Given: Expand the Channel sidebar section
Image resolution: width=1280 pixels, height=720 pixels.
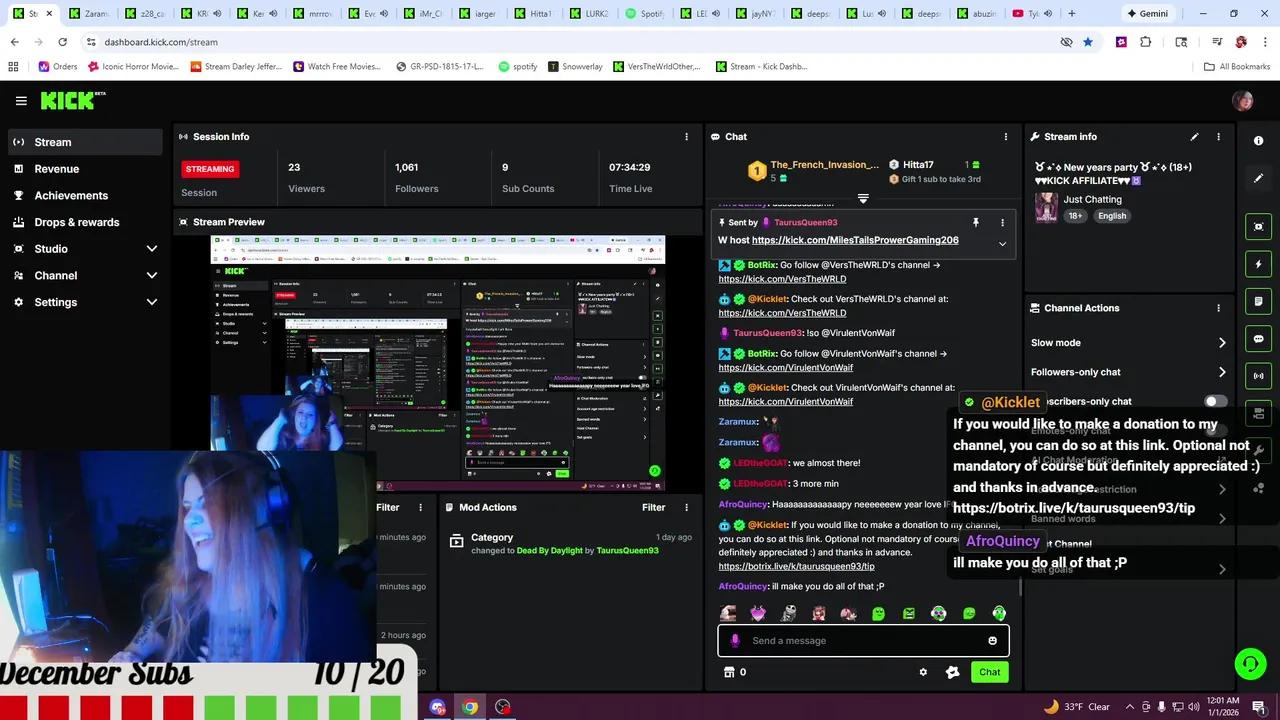Looking at the screenshot, I should pyautogui.click(x=152, y=276).
